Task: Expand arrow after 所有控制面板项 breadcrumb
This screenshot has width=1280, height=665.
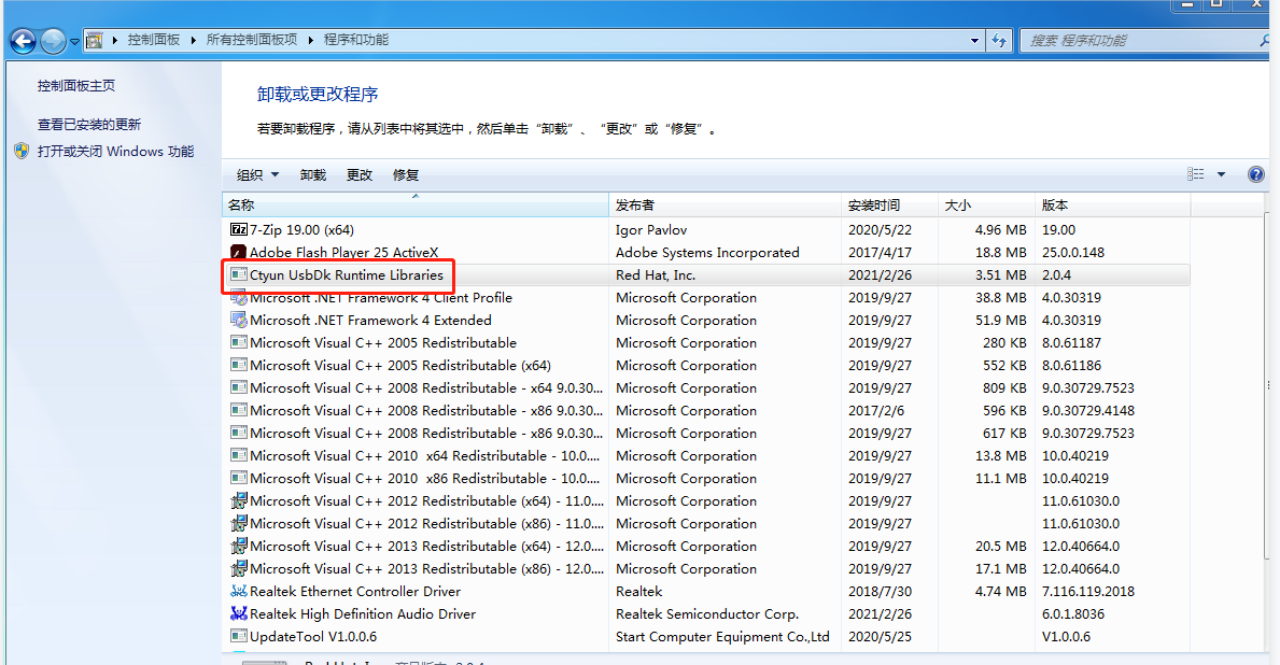Action: click(310, 40)
